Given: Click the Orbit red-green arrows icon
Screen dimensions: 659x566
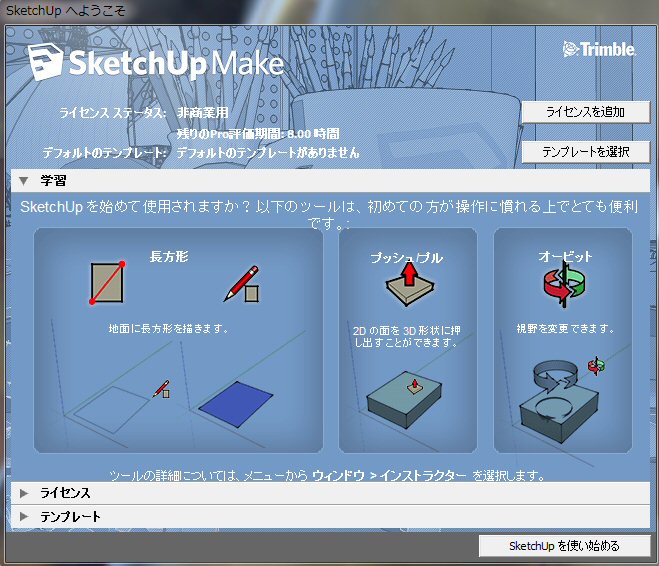Looking at the screenshot, I should coord(564,285).
